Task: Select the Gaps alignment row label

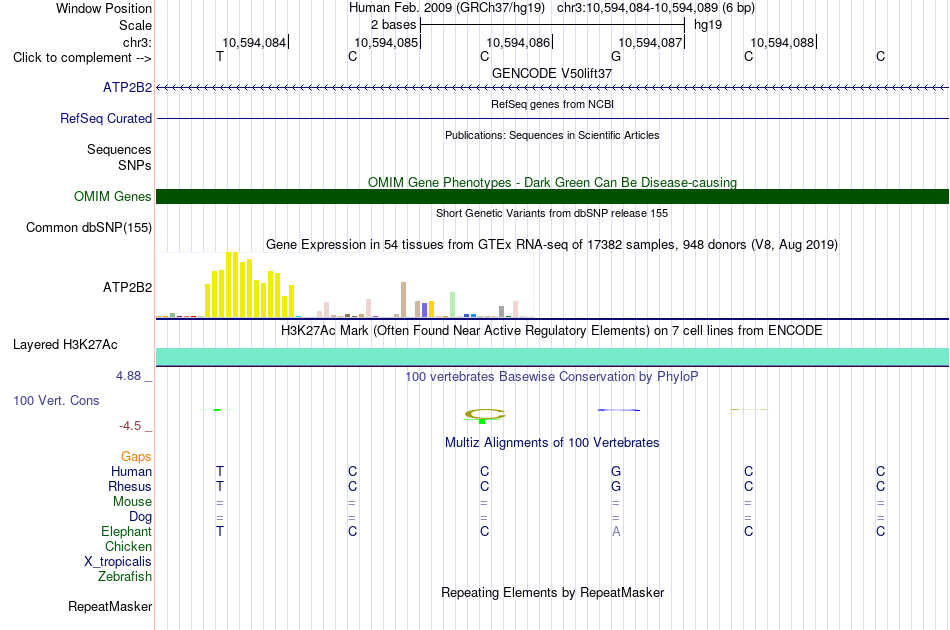Action: tap(136, 457)
